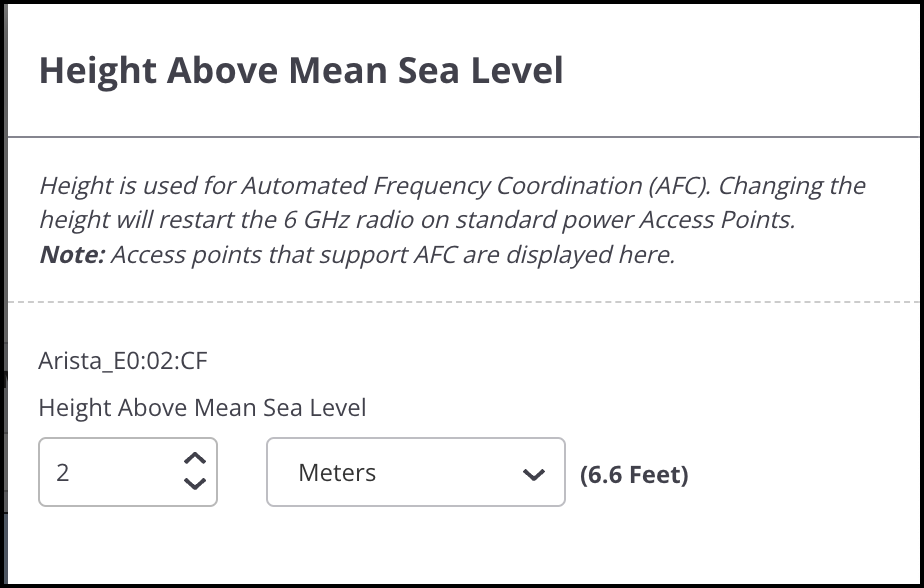Click the dialog title Height Above Mean Sea Level

coord(300,71)
